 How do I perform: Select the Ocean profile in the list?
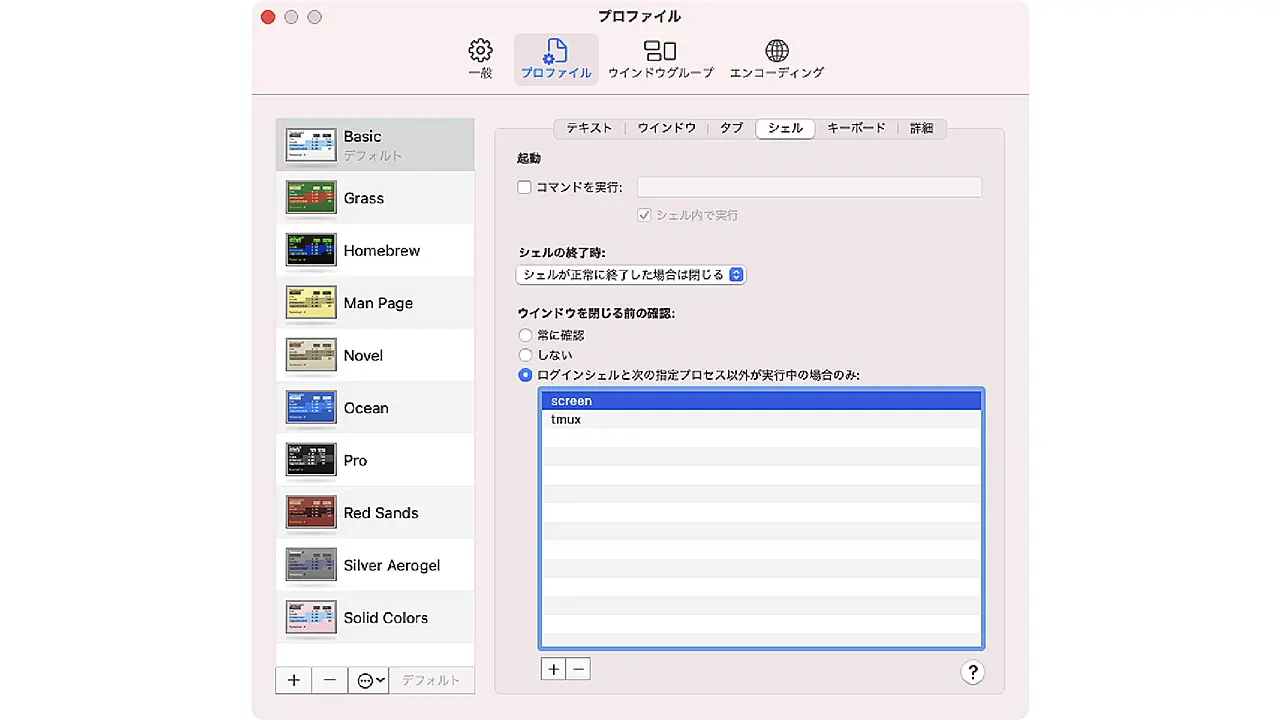366,408
